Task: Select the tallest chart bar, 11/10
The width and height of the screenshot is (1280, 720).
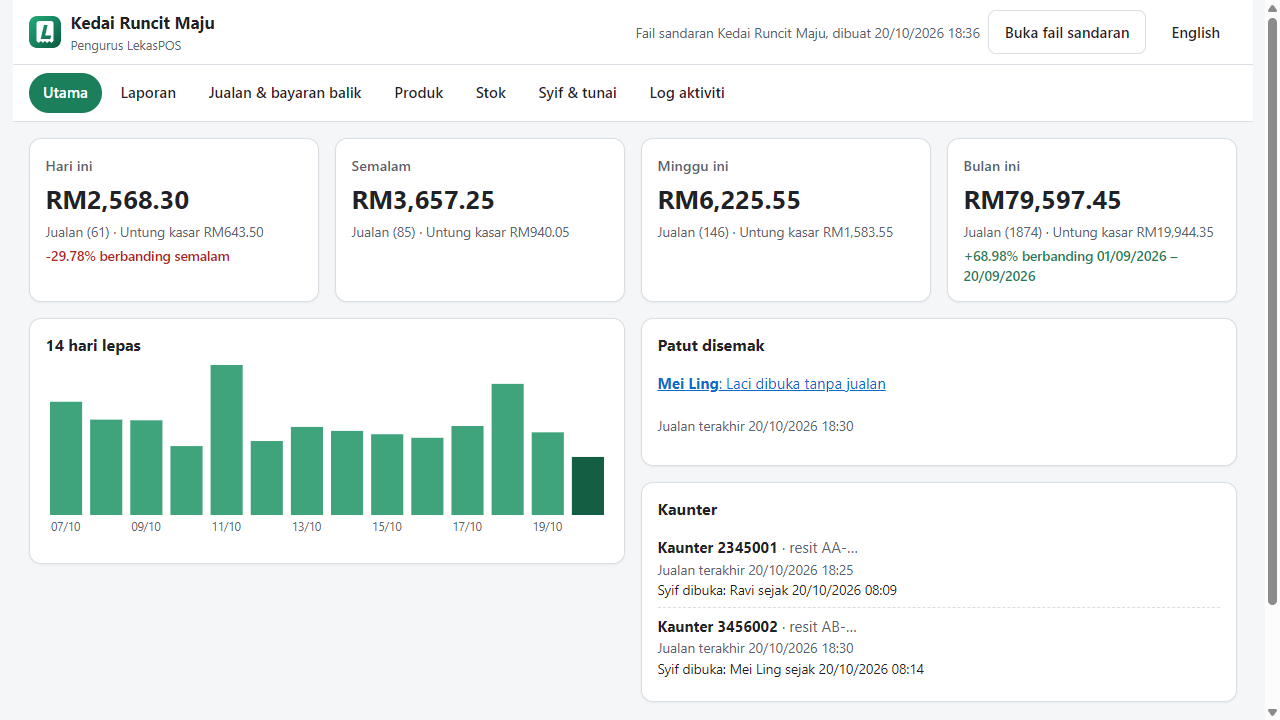Action: click(x=226, y=440)
